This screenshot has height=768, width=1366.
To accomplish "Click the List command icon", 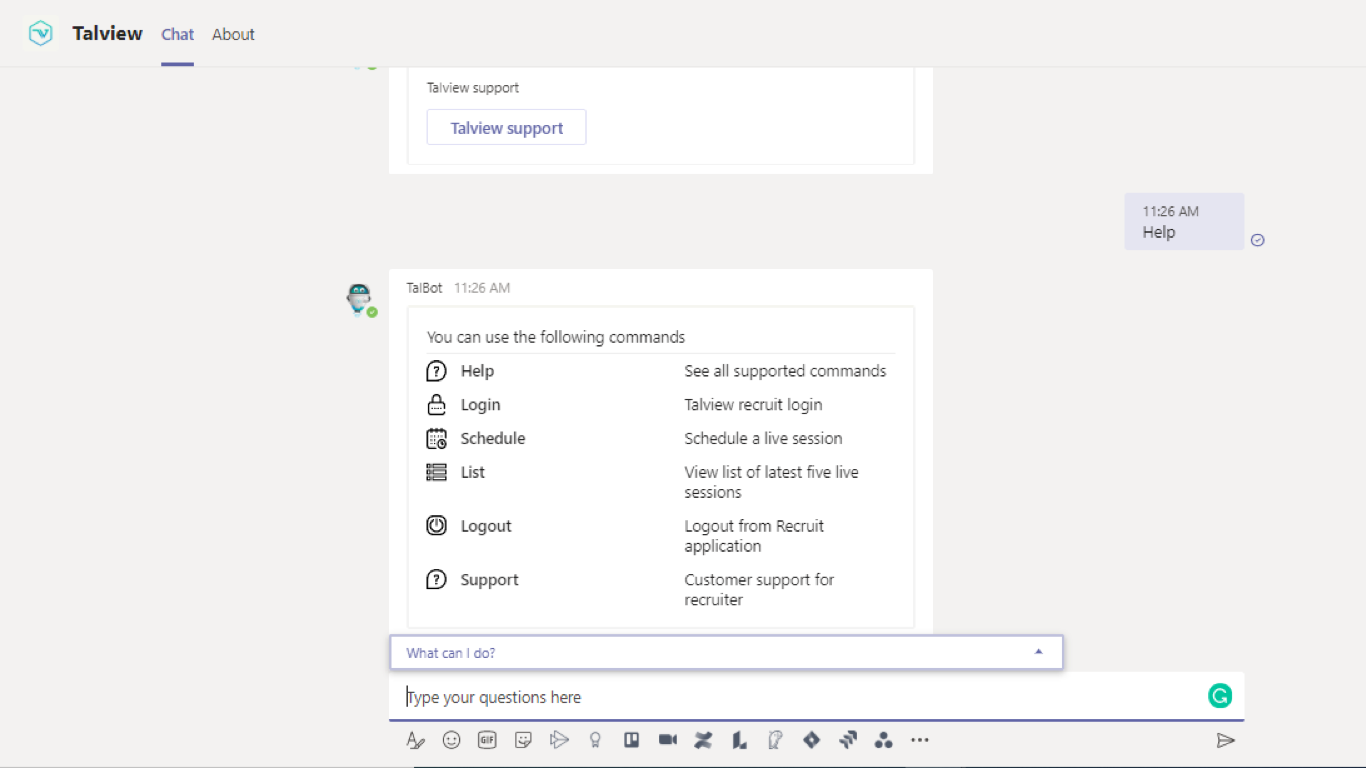I will 436,472.
